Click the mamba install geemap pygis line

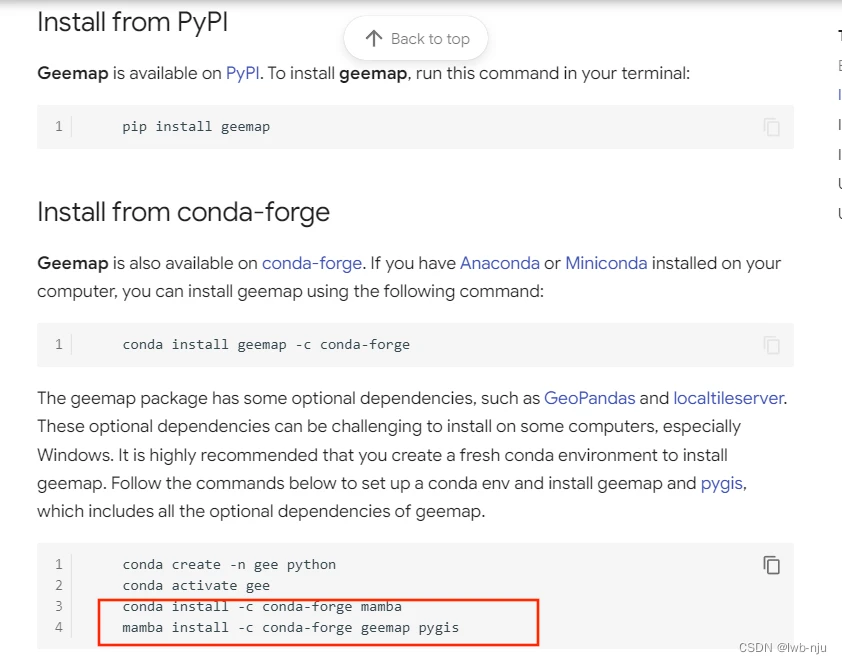290,627
